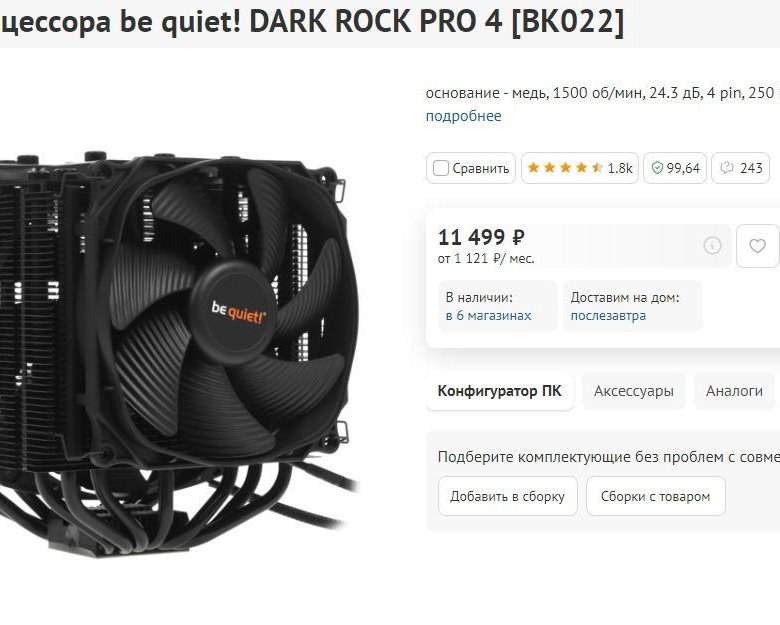Expand the specs with the подробнее link

point(463,116)
